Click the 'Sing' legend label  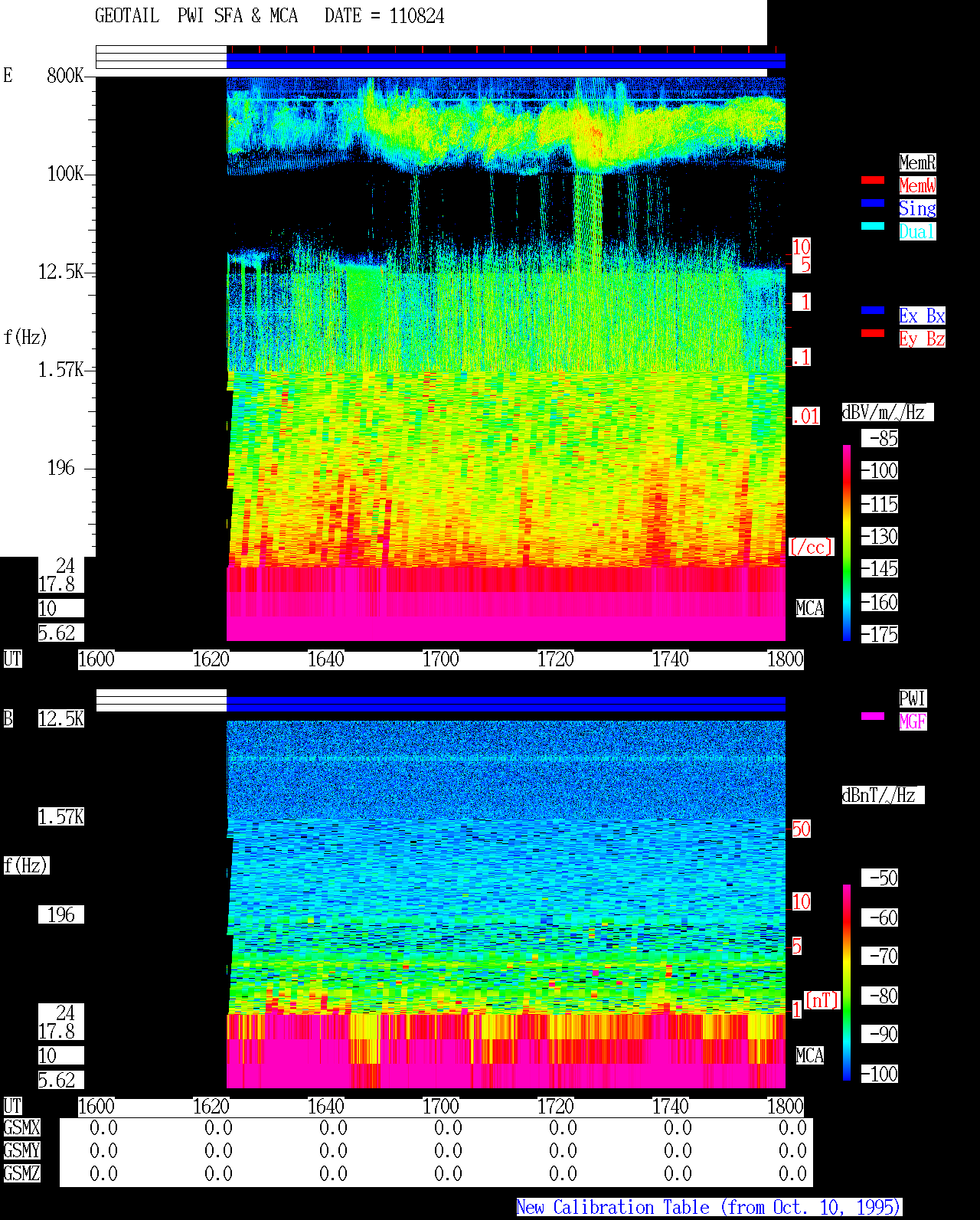pos(917,208)
